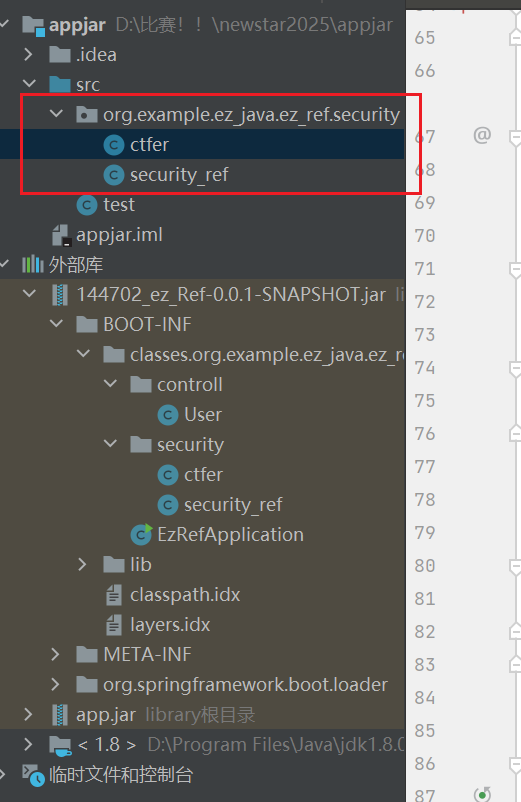Expand app.jar library root
Viewport: 521px width, 802px height.
(x=29, y=714)
